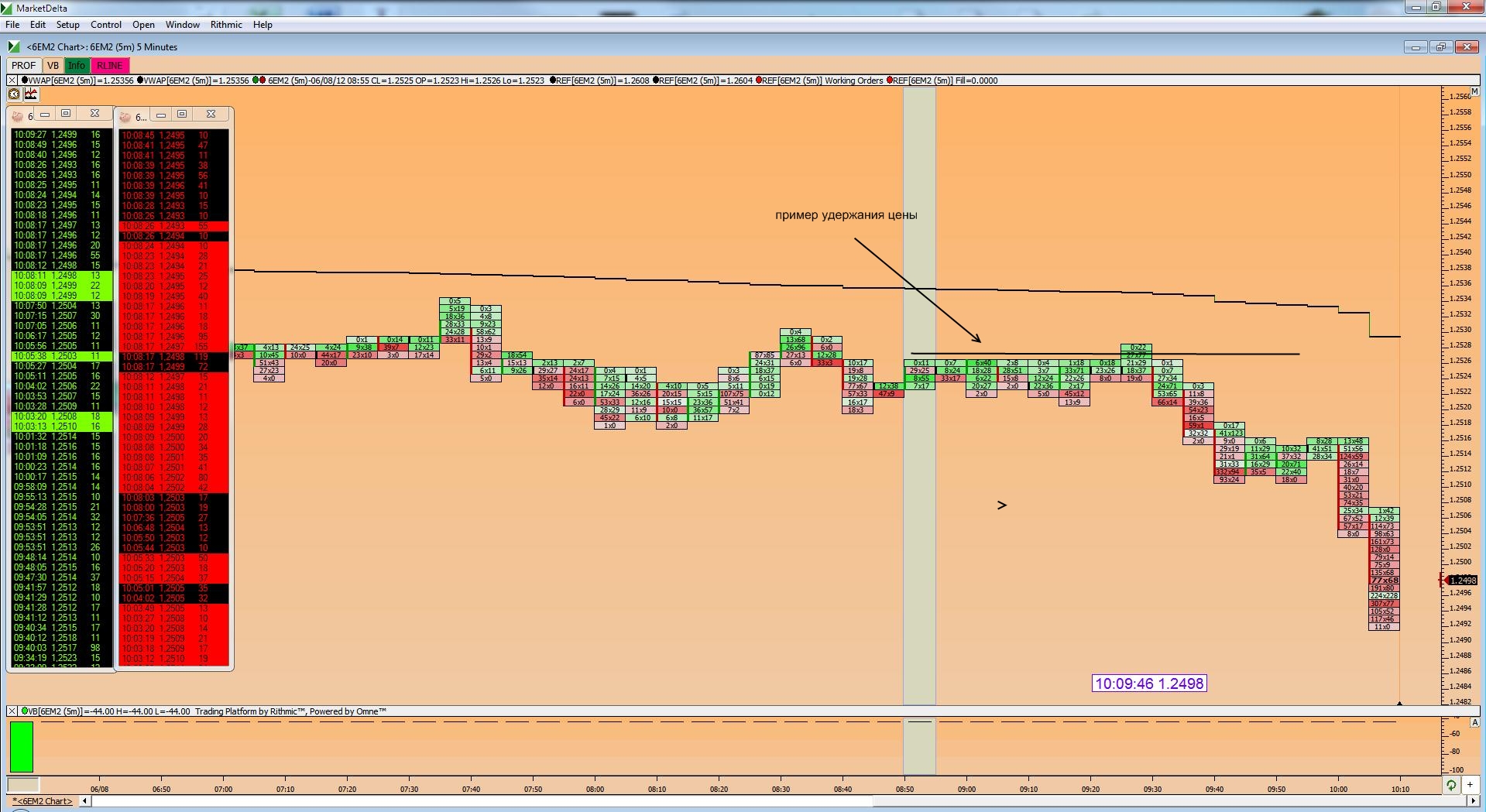Click the 77x68 bold footprint cell
This screenshot has width=1486, height=812.
1385,581
